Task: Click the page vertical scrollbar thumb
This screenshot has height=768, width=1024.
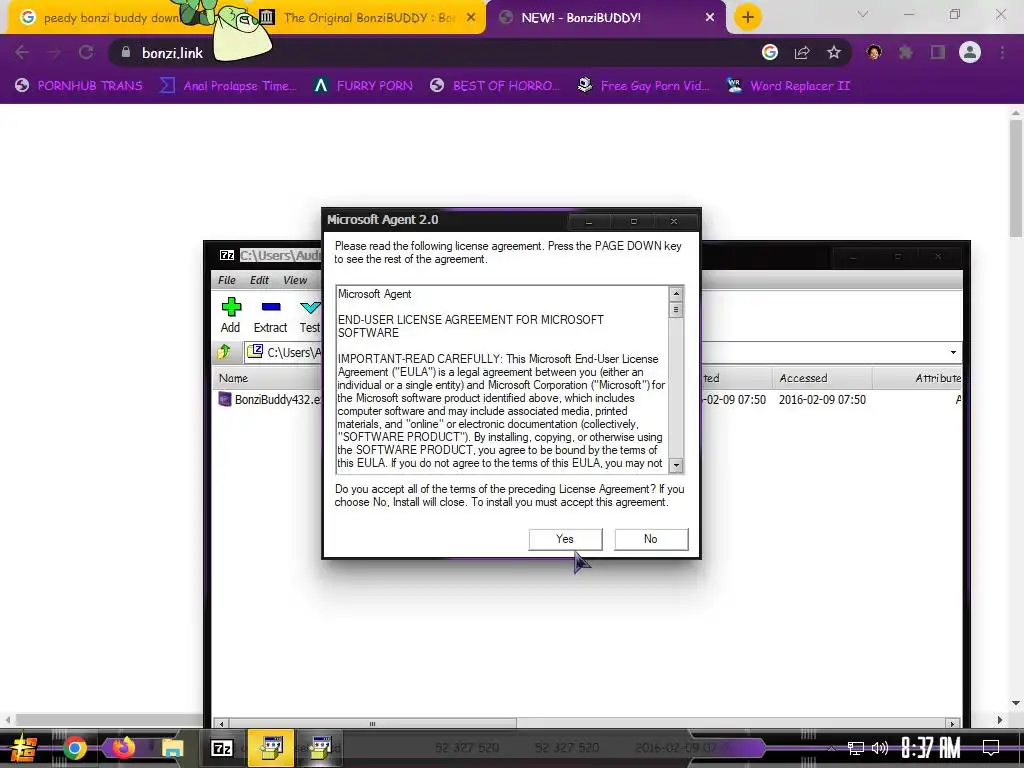Action: point(1016,178)
